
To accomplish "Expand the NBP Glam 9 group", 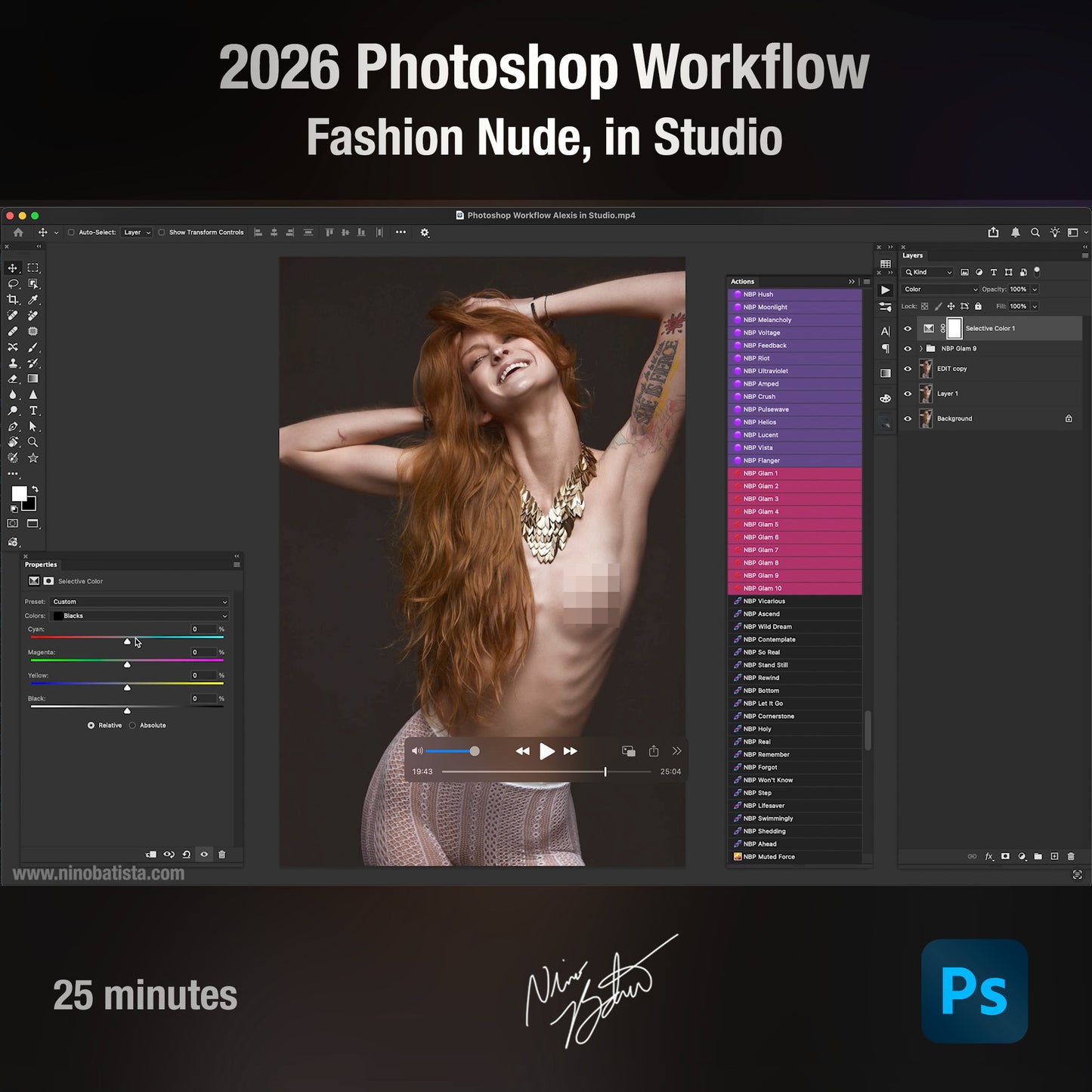I will [920, 348].
